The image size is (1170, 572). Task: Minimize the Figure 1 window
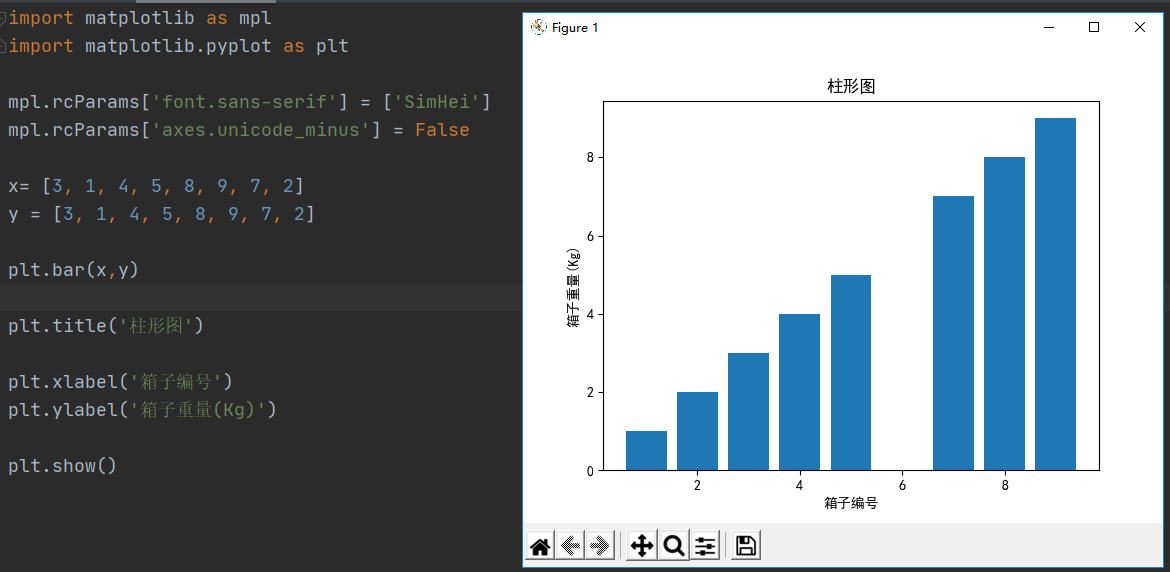coord(1049,28)
